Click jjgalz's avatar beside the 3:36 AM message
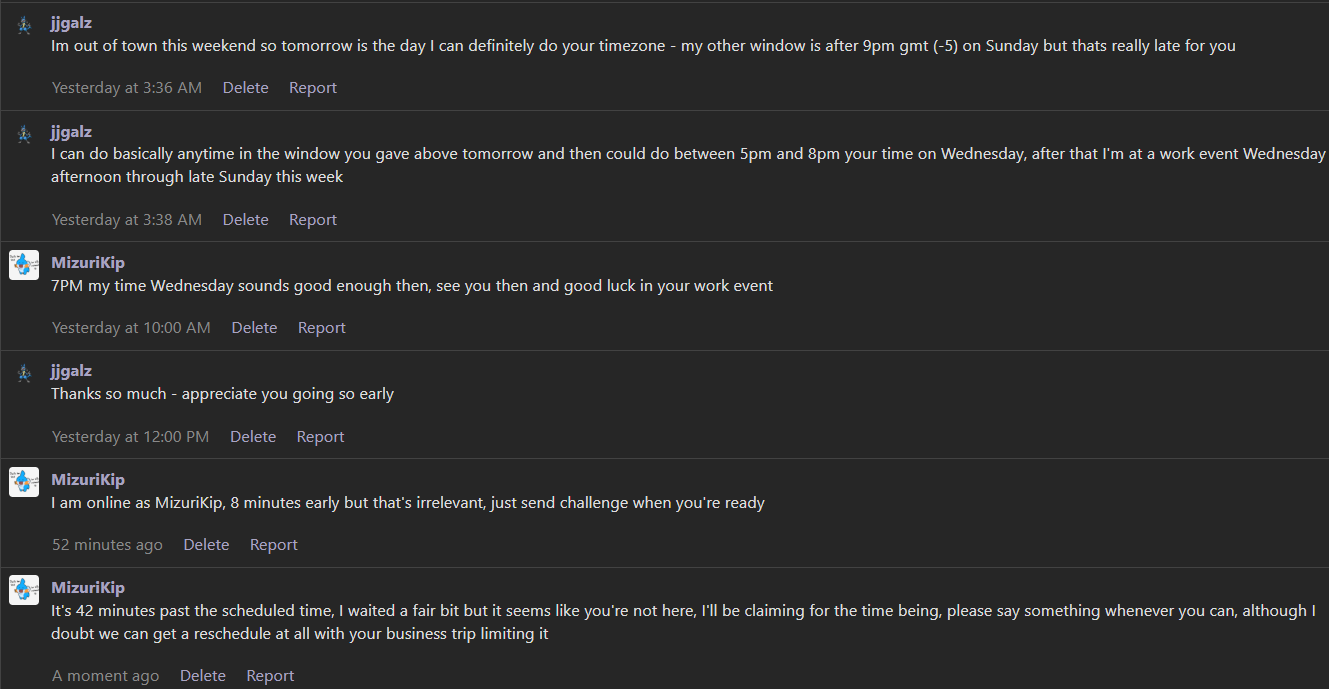 [x=24, y=26]
